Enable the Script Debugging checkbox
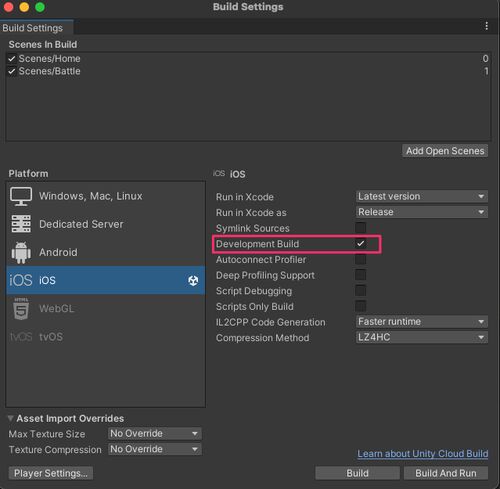Screen dimensions: 500x489 (360, 291)
